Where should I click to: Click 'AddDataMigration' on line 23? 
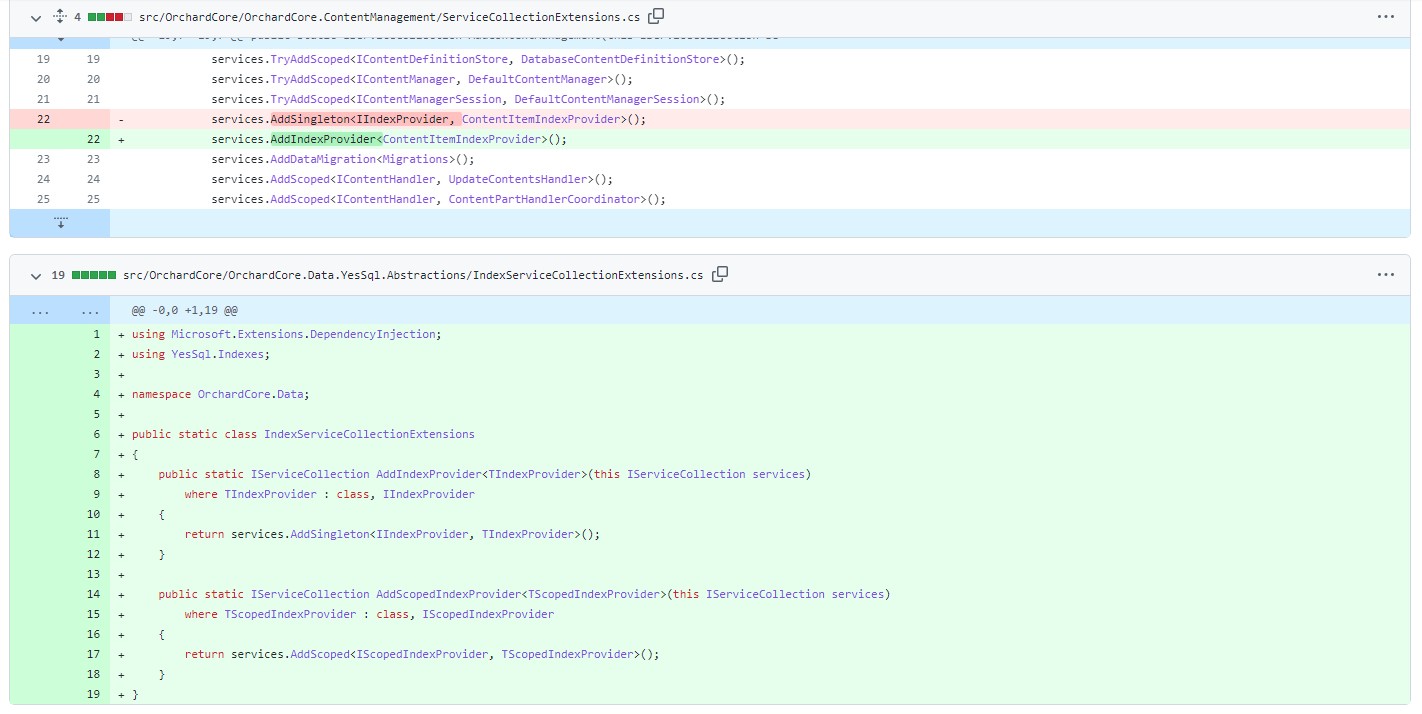coord(323,159)
